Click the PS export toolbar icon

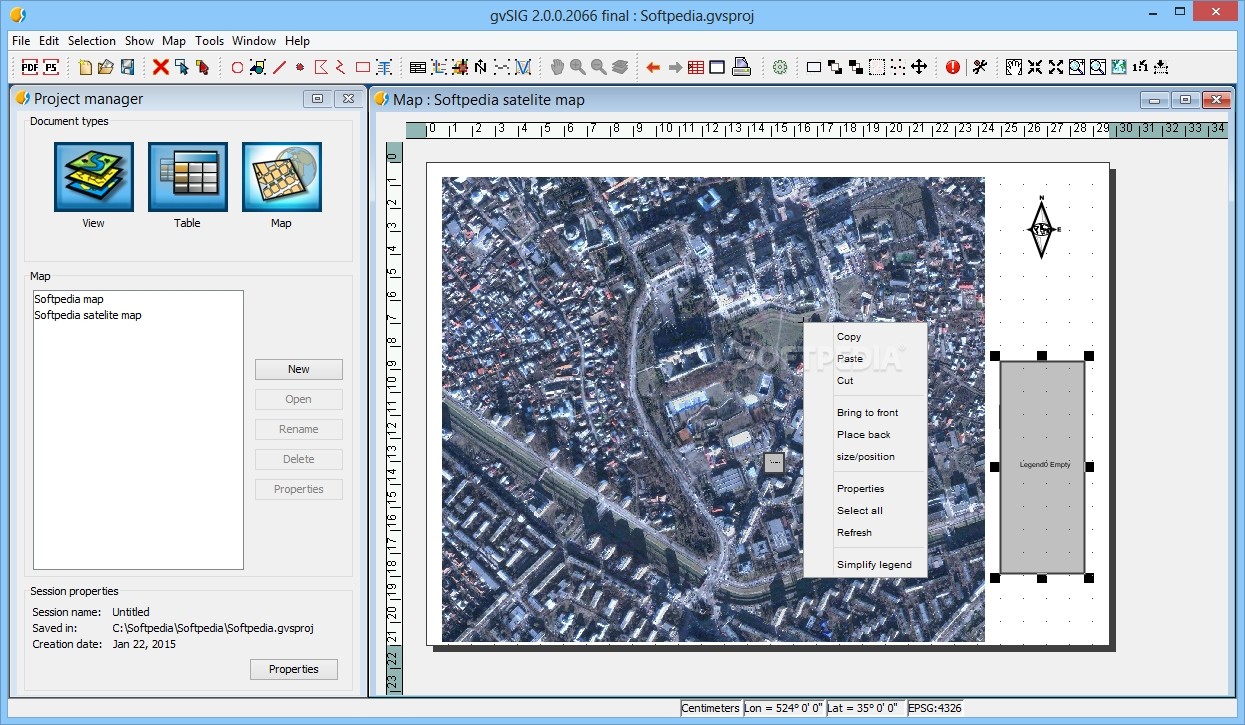(x=50, y=67)
